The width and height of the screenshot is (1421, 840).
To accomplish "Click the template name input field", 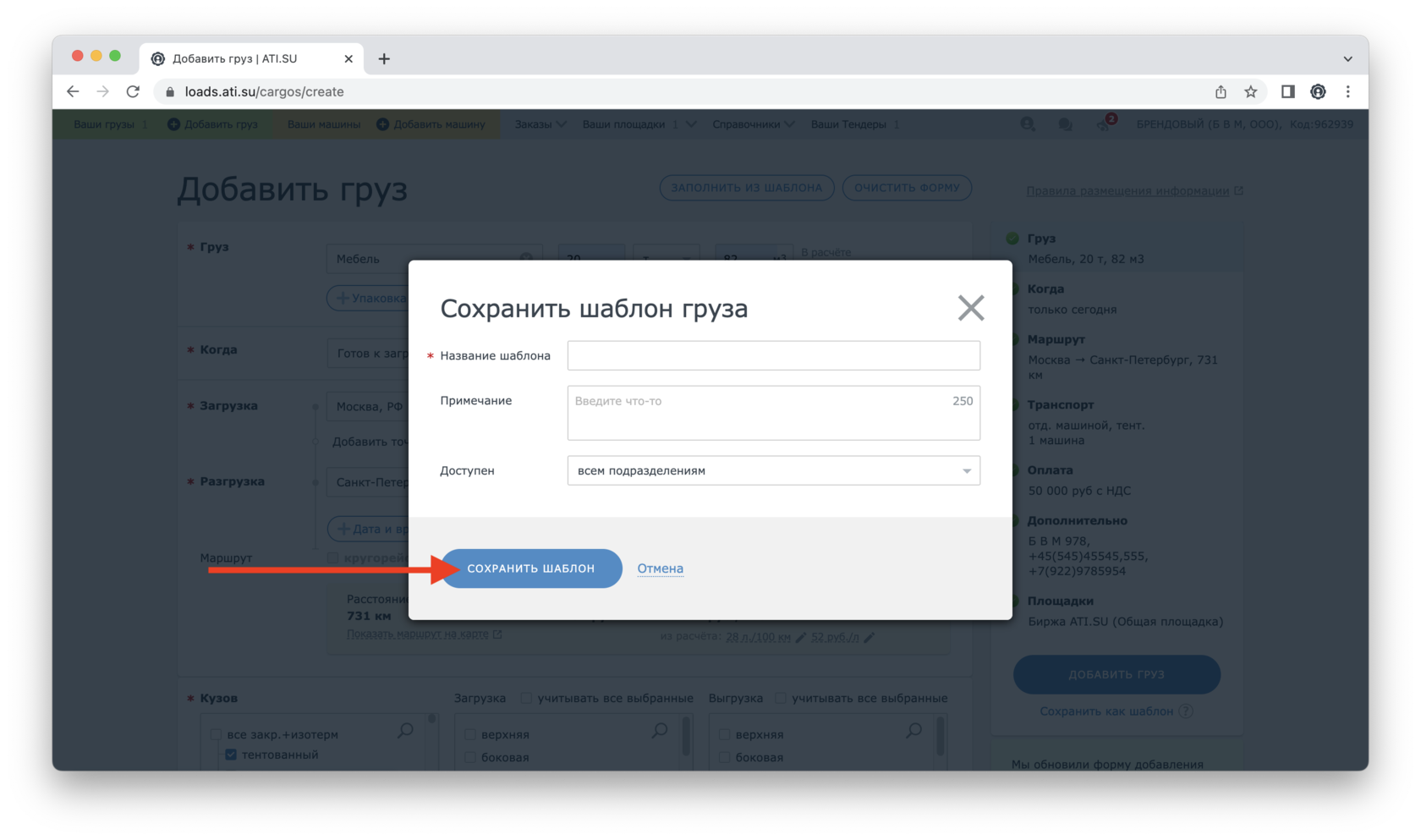I will coord(773,355).
